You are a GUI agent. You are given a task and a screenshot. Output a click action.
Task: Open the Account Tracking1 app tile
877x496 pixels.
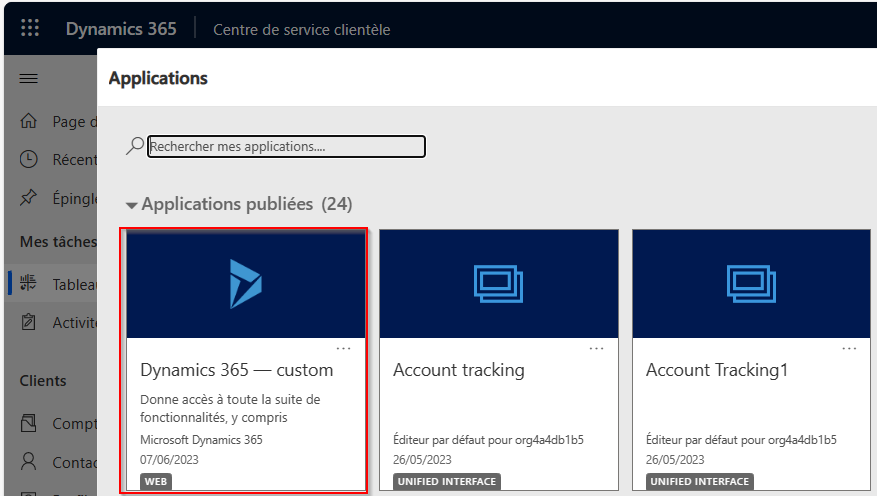751,360
